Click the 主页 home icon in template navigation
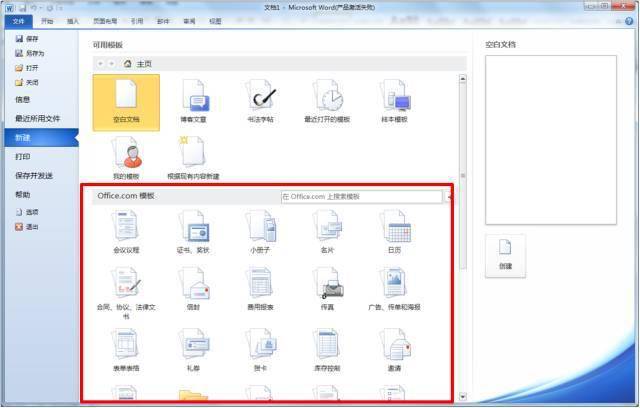The height and width of the screenshot is (408, 640). [128, 64]
